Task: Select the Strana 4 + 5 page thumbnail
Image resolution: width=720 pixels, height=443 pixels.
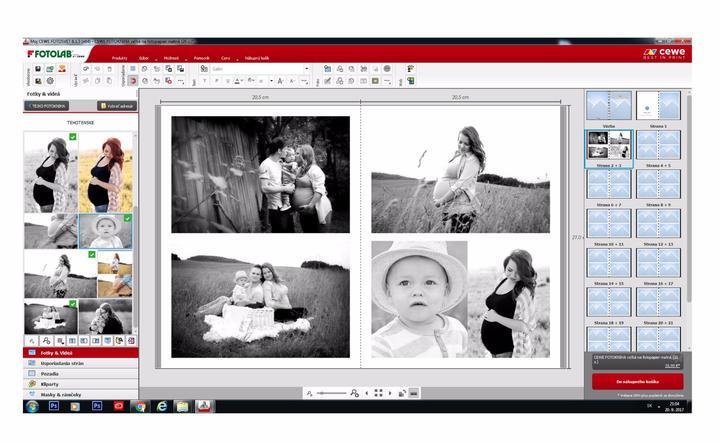Action: point(658,183)
